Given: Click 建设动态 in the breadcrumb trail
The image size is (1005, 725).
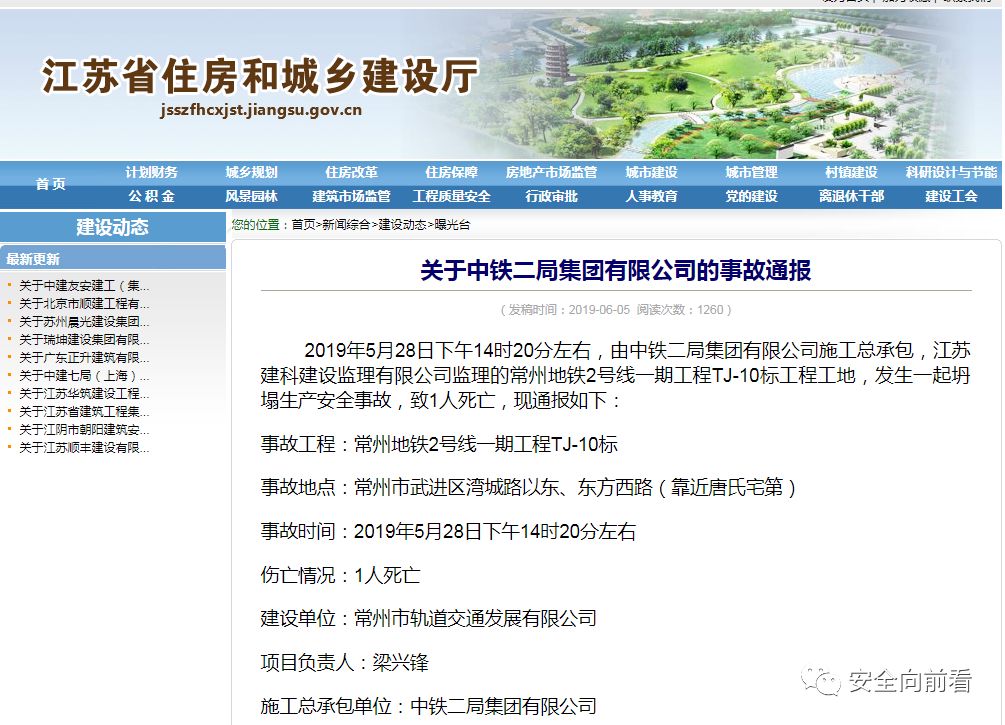Looking at the screenshot, I should [402, 225].
